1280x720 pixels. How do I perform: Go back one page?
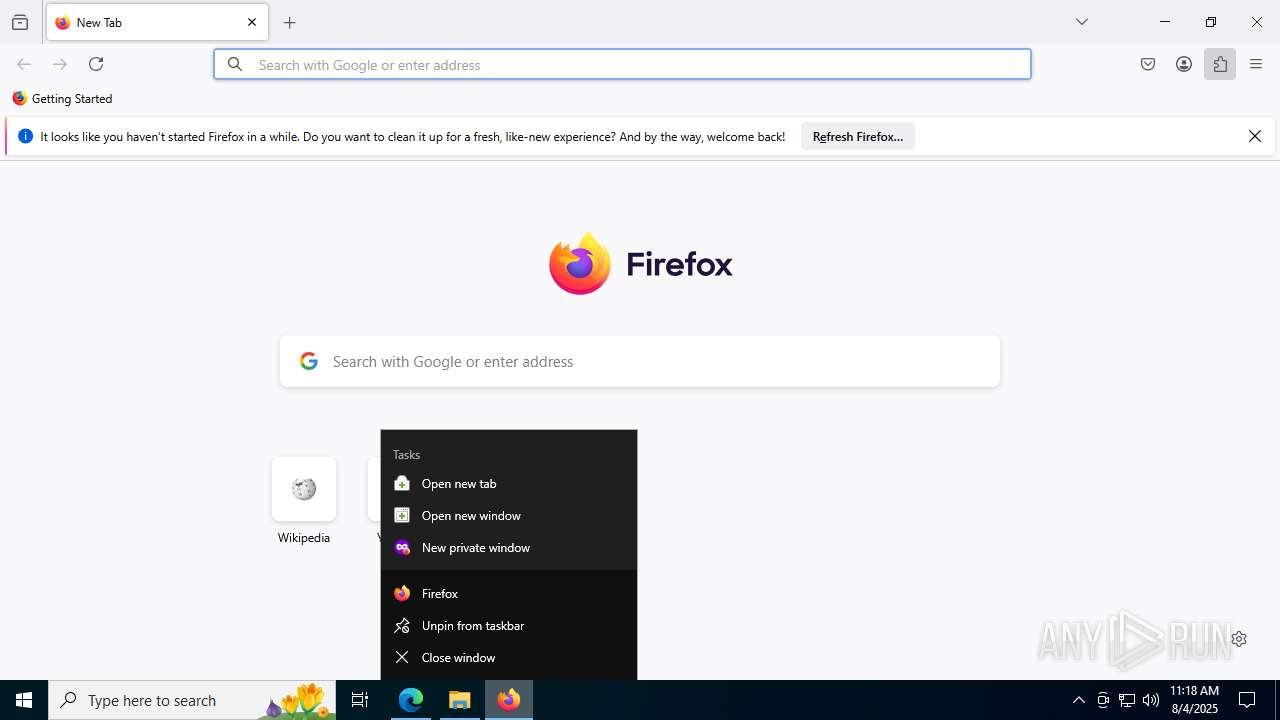pos(24,64)
